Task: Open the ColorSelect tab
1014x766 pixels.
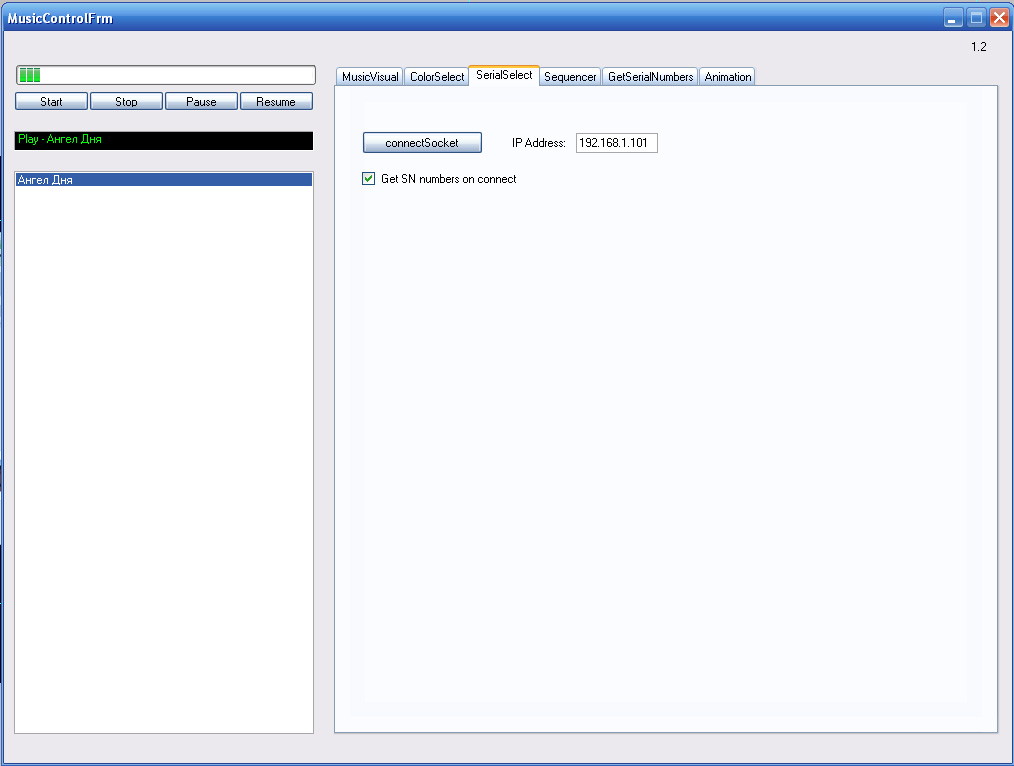Action: (x=437, y=77)
